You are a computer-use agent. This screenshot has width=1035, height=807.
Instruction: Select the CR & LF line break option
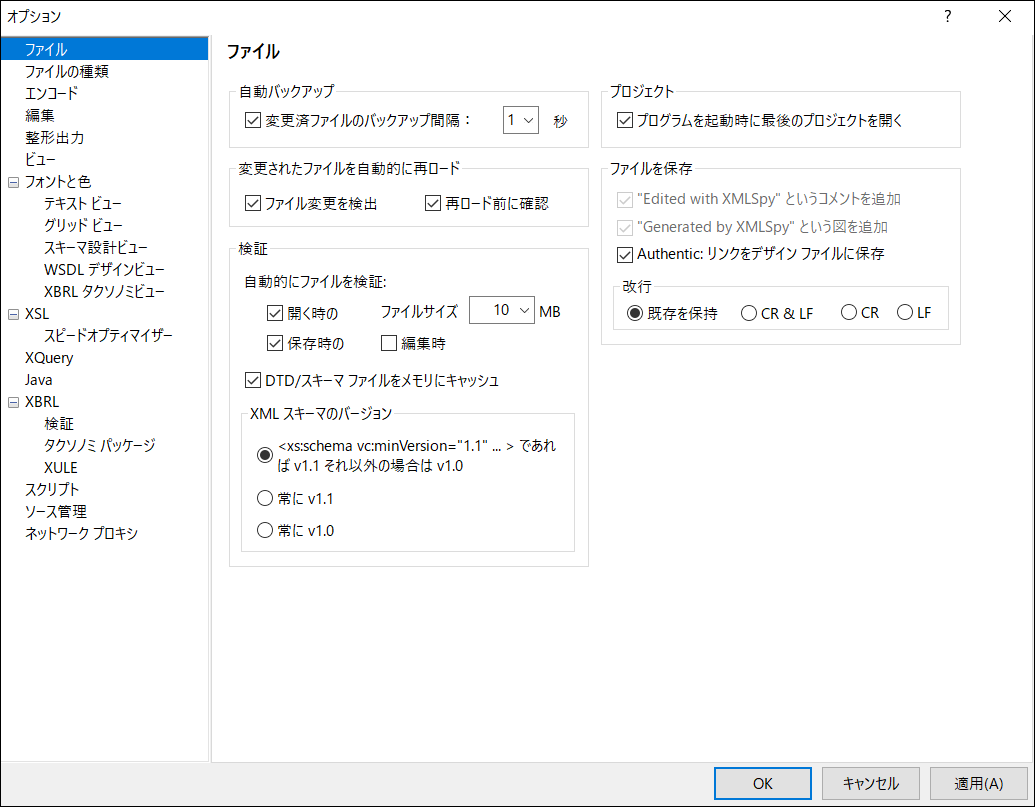pos(749,313)
